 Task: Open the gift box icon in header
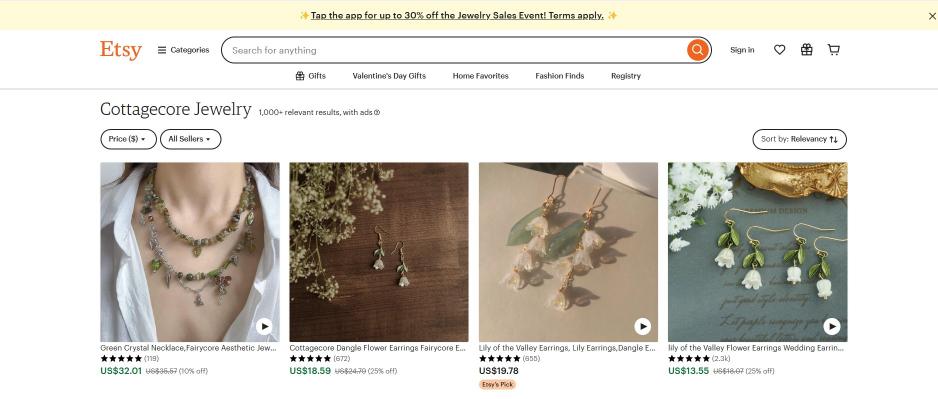[806, 50]
